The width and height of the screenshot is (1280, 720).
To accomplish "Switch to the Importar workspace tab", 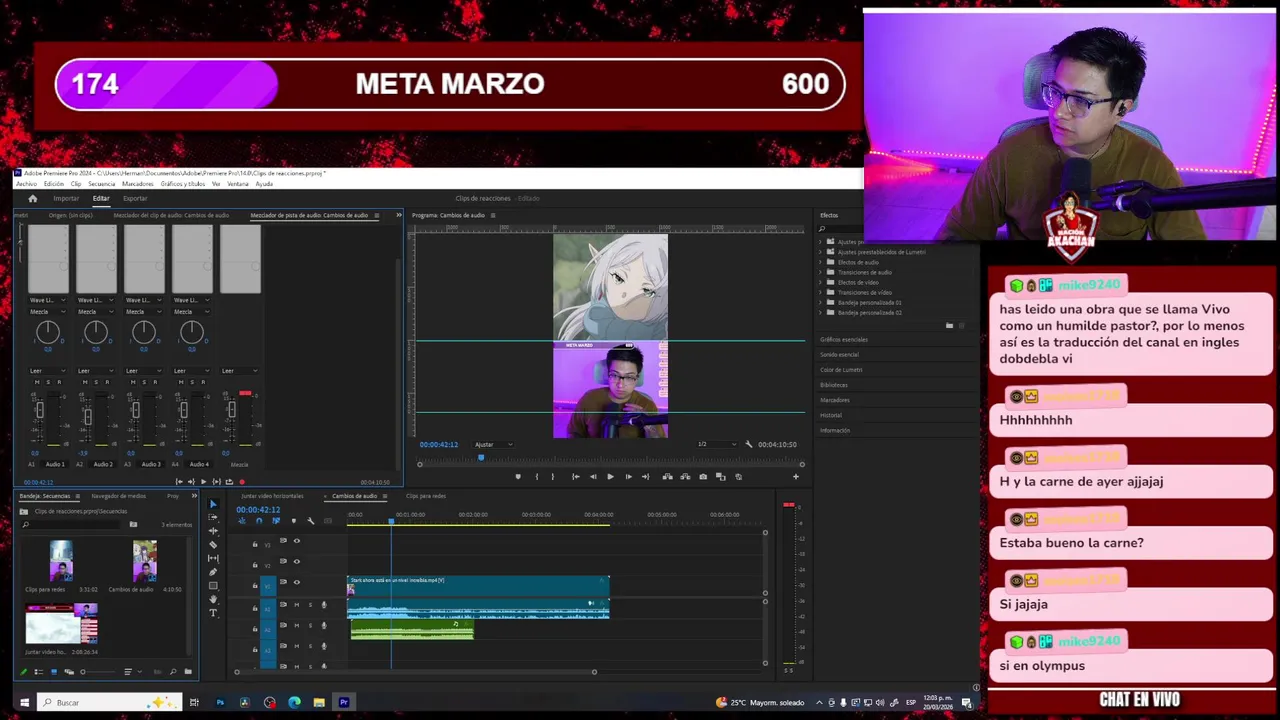I will click(x=66, y=198).
